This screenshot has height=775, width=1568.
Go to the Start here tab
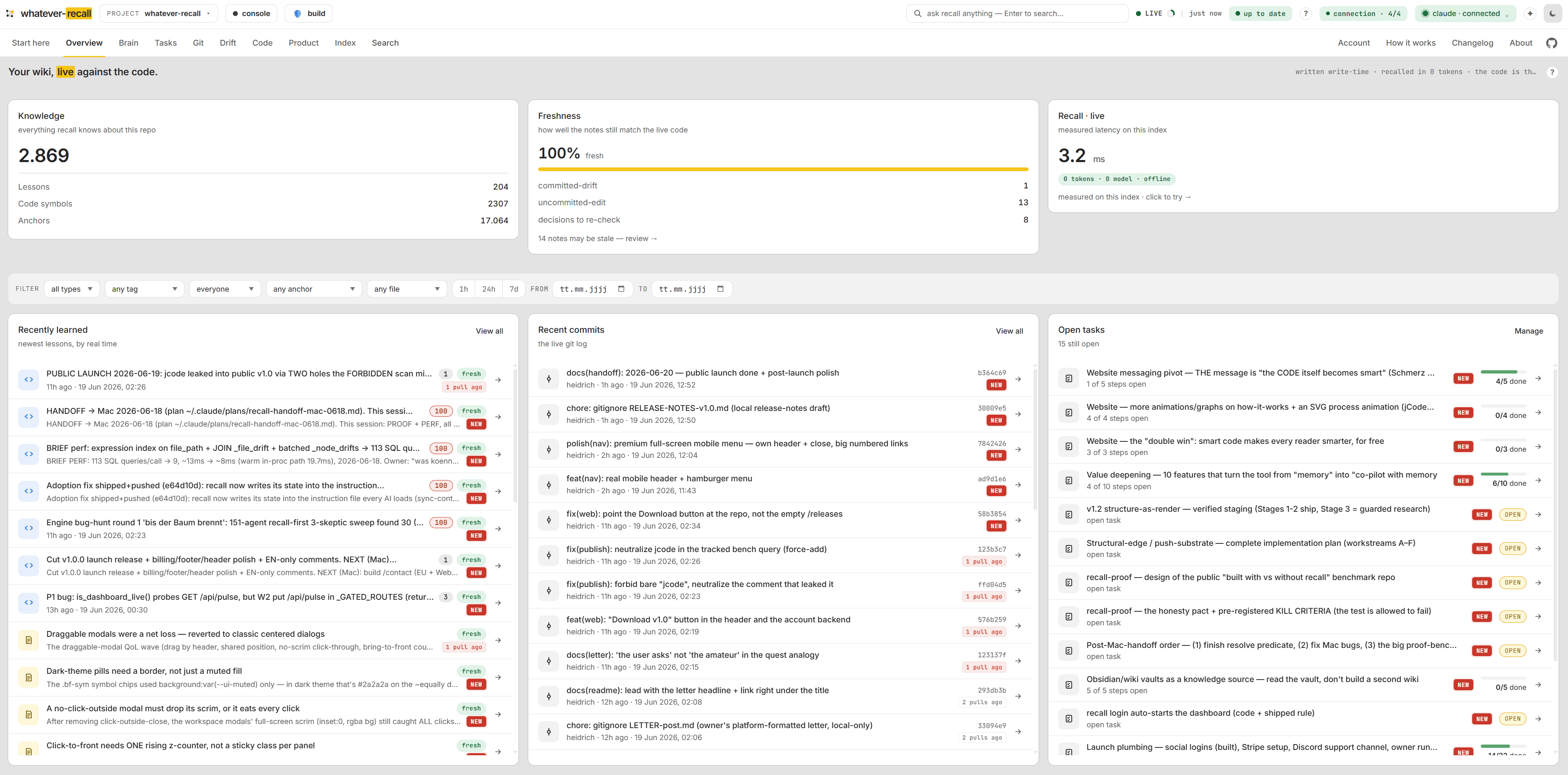pyautogui.click(x=30, y=43)
